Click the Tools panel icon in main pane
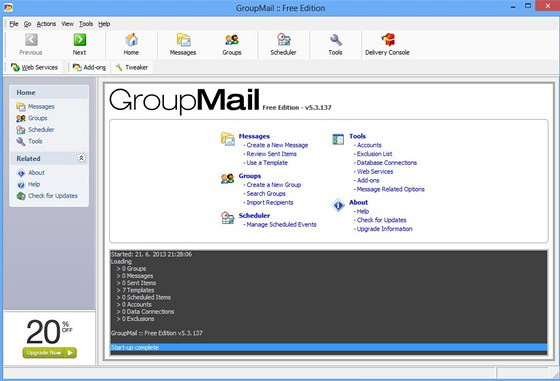The width and height of the screenshot is (560, 381). [x=338, y=139]
